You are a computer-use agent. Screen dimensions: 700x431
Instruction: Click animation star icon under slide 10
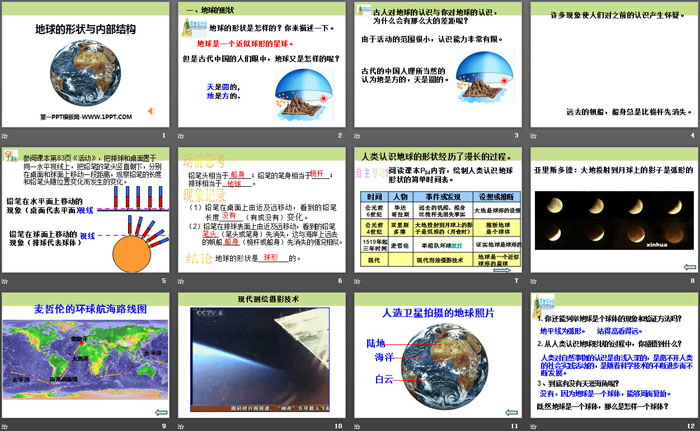click(181, 427)
